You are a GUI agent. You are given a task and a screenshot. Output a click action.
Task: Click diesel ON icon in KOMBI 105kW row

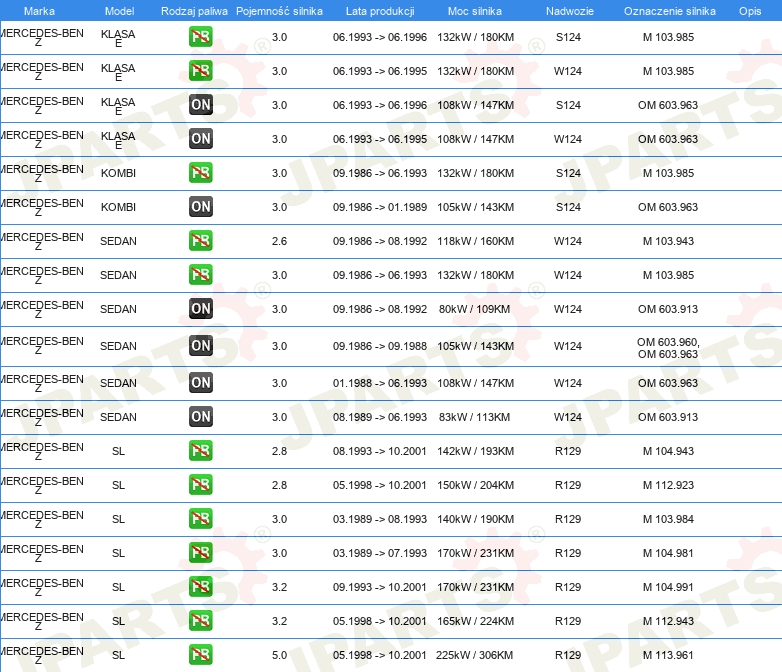coord(200,207)
